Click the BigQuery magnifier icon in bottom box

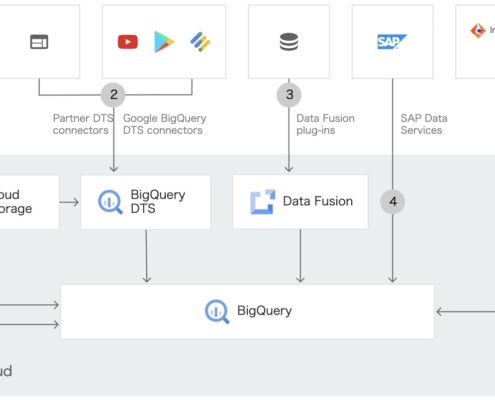217,312
